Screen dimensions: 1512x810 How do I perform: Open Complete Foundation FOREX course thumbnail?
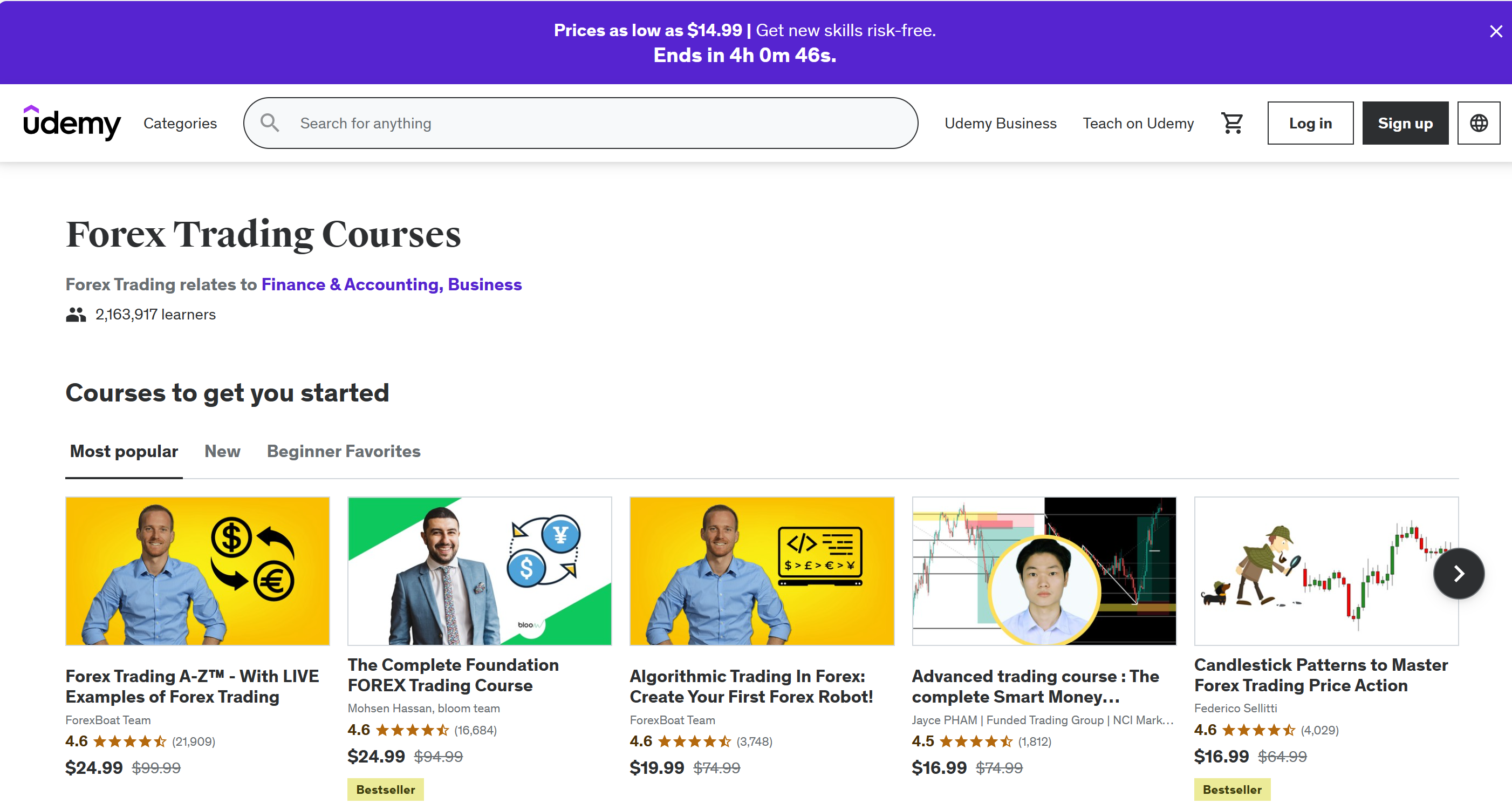click(x=479, y=570)
